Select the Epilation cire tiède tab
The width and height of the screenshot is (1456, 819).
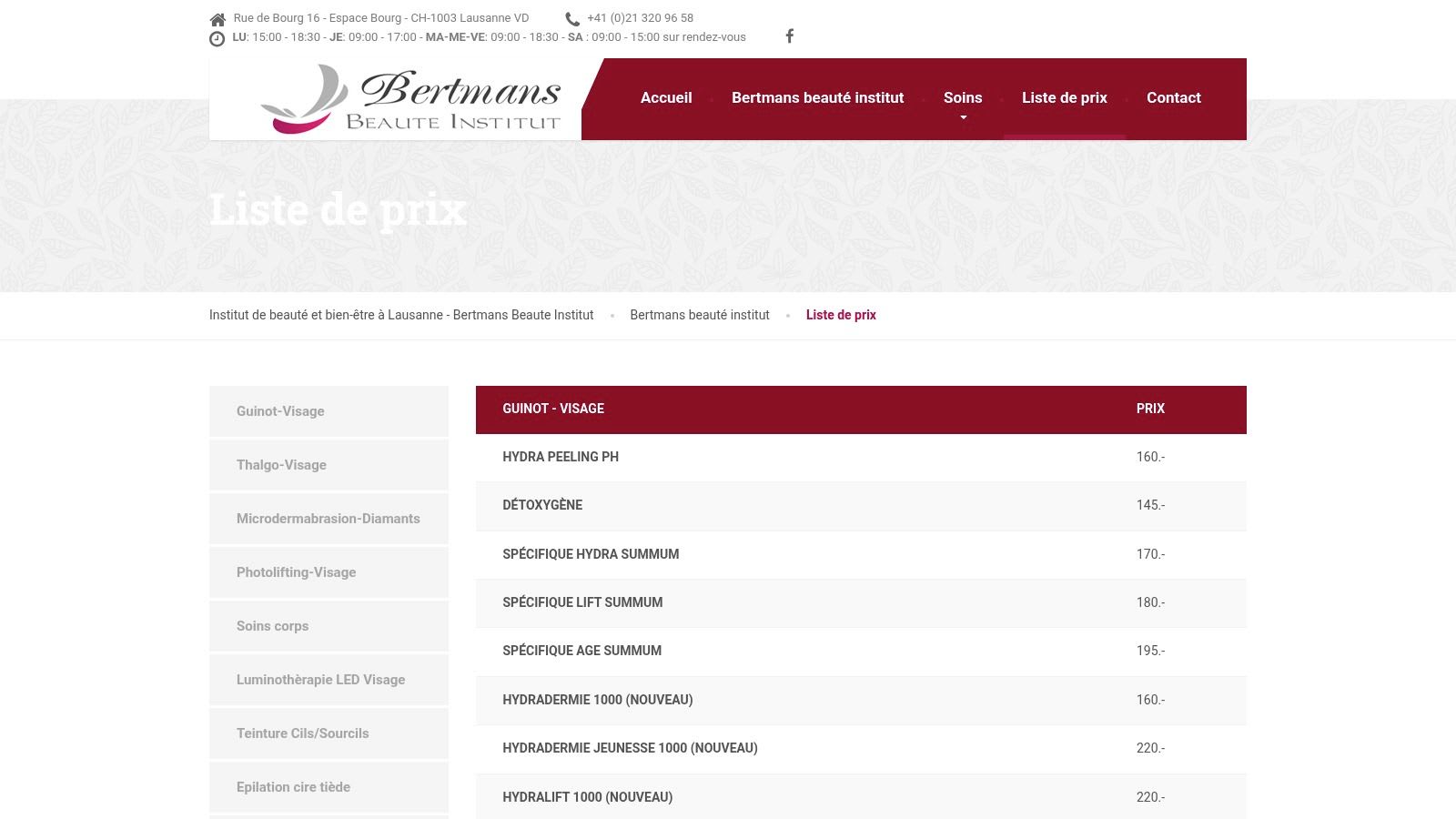329,787
